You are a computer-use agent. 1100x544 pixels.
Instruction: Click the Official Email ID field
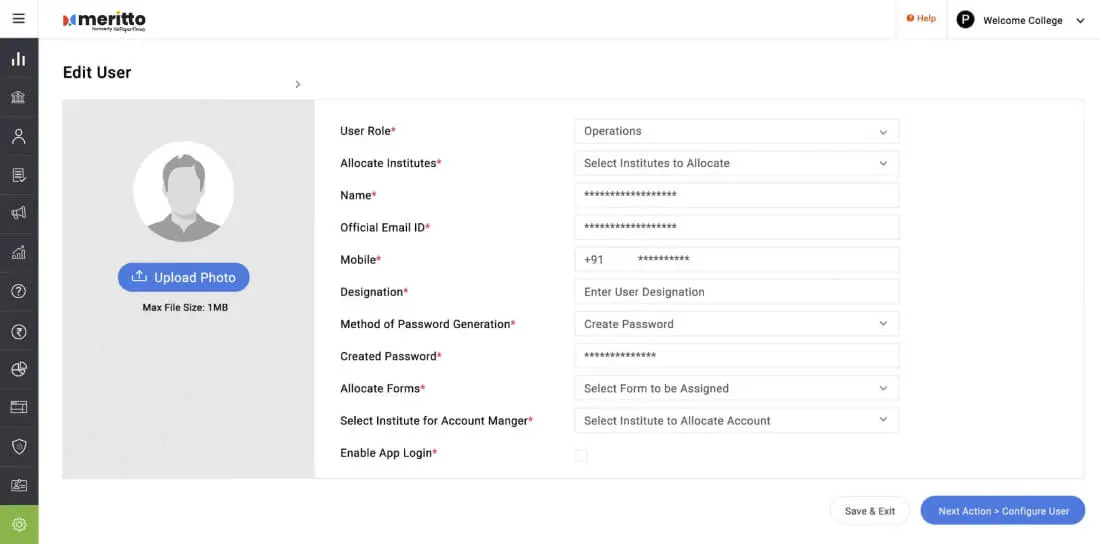[x=737, y=227]
